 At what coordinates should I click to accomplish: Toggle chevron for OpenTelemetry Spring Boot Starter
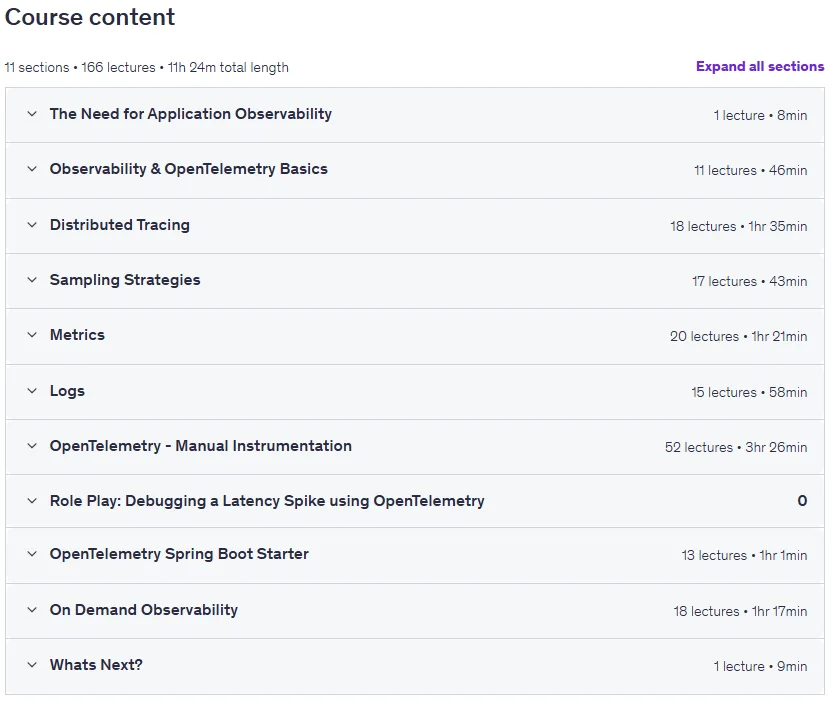coord(32,553)
